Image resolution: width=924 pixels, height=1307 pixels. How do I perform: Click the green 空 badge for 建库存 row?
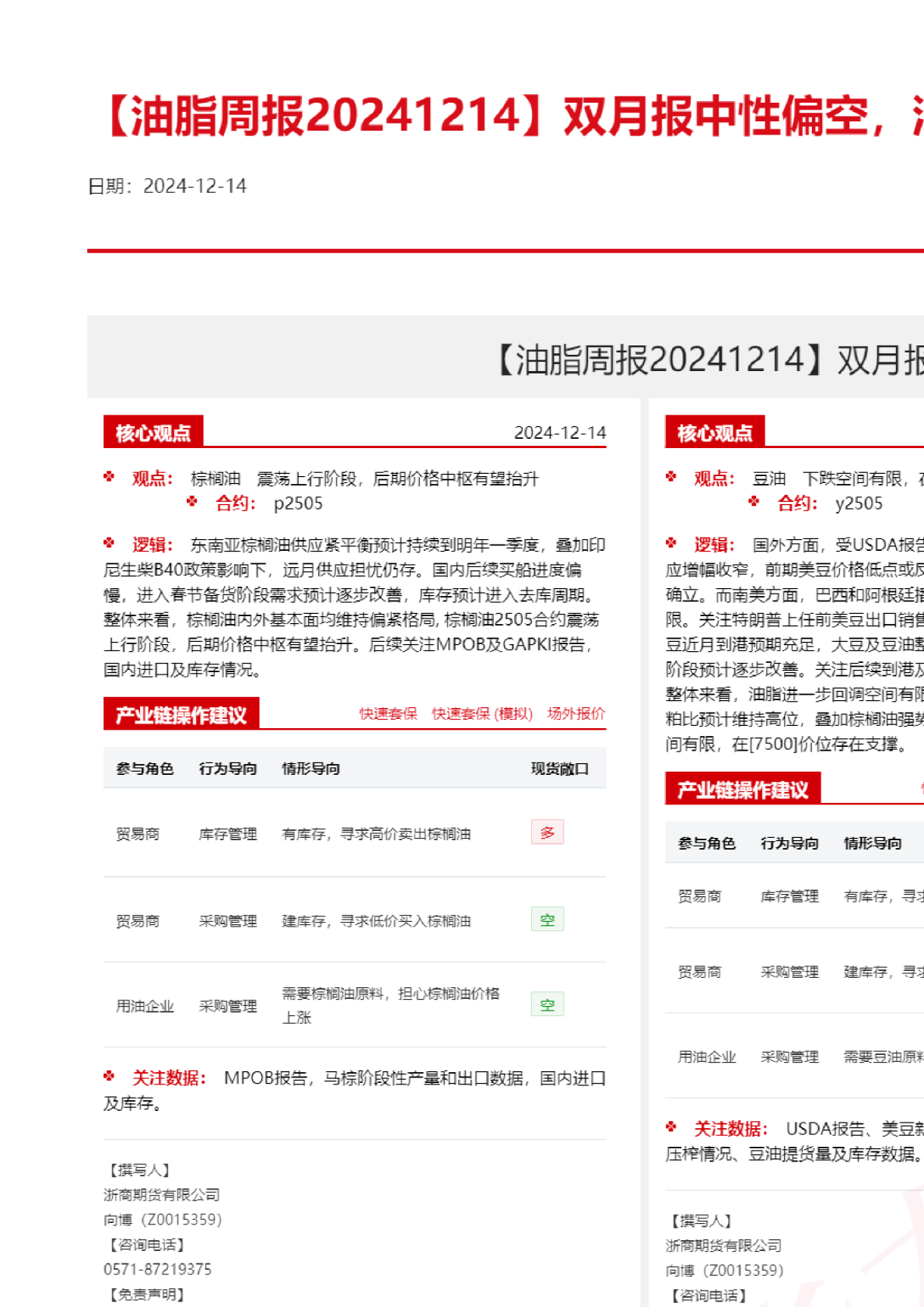[547, 920]
